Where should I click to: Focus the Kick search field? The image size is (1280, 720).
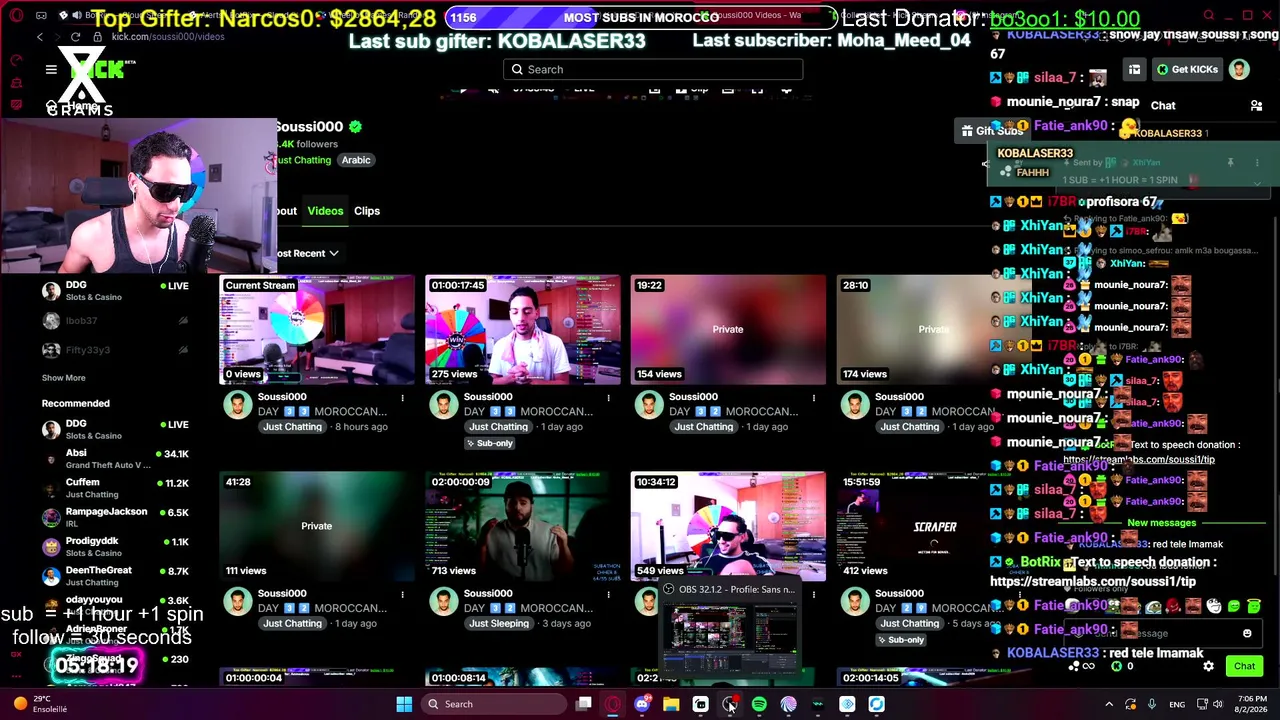point(653,69)
